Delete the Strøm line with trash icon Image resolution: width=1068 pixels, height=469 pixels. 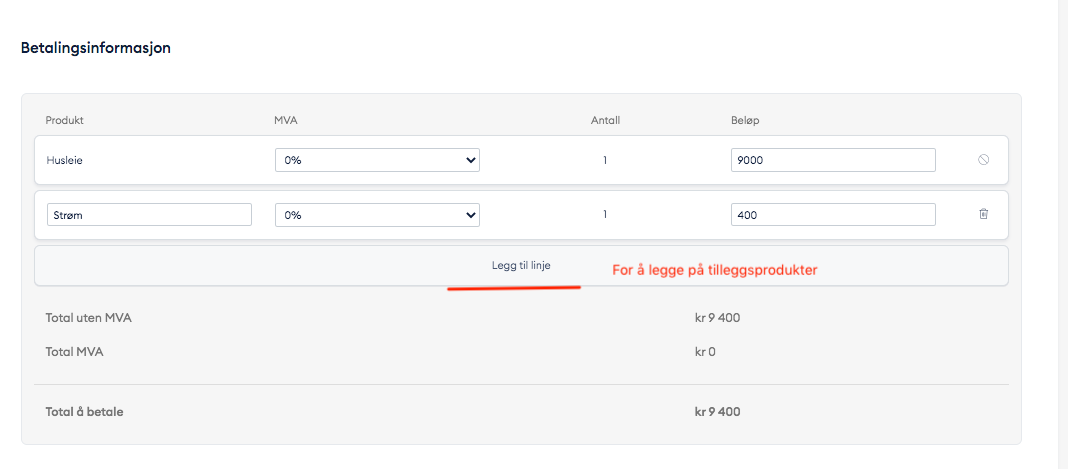[983, 214]
